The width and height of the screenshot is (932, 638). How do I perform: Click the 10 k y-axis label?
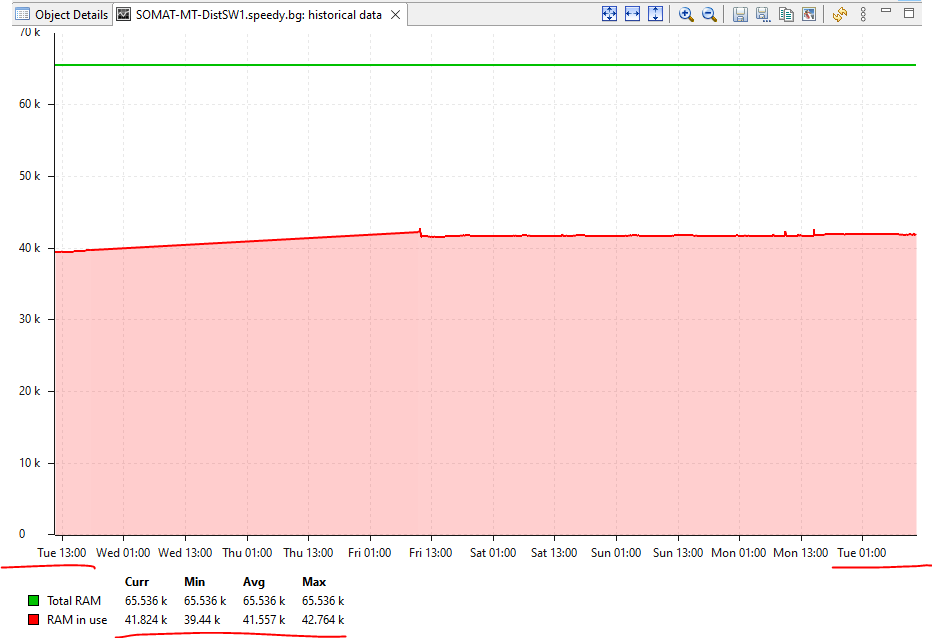click(x=30, y=463)
